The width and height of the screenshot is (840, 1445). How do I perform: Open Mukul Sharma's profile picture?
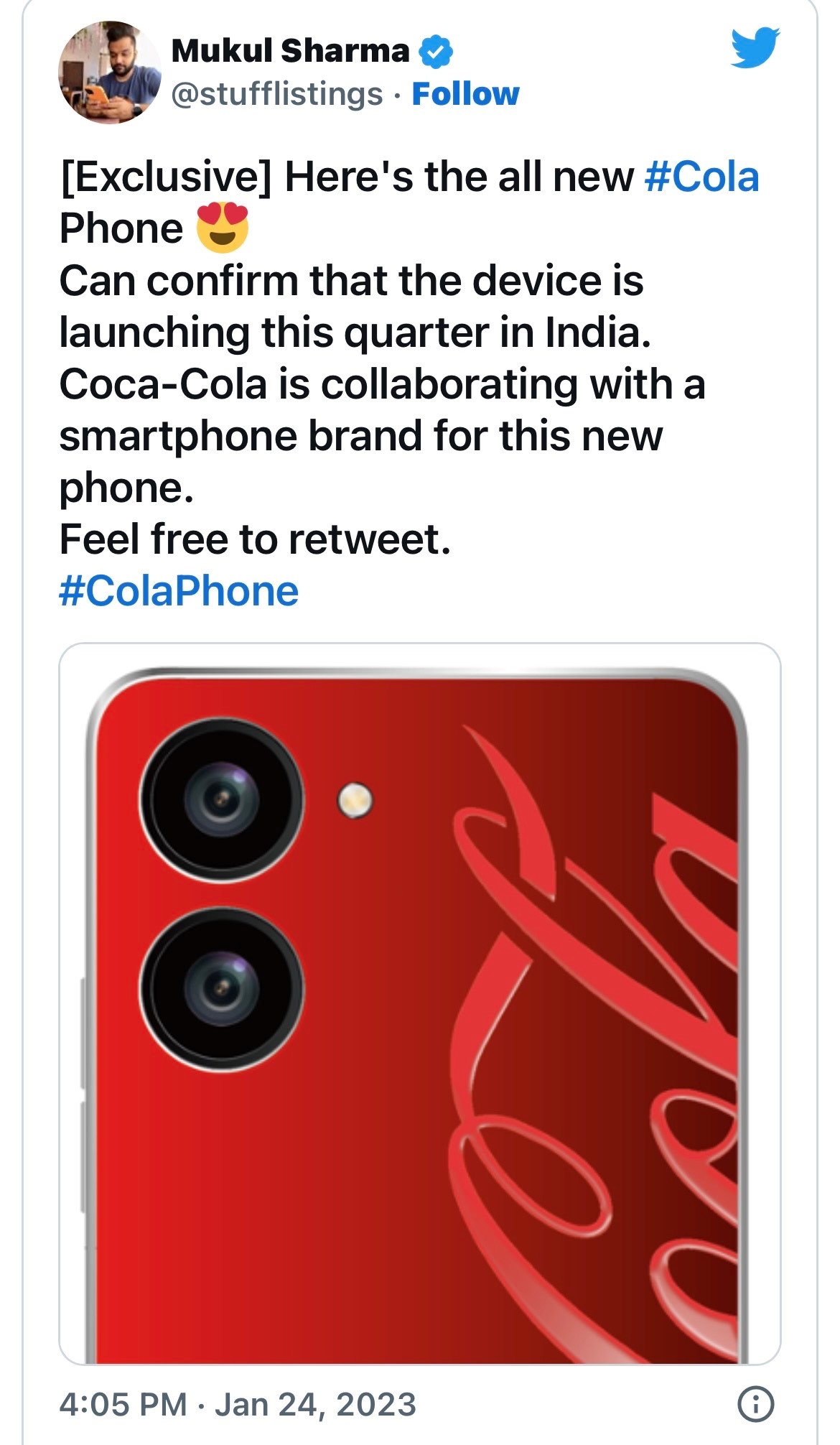coord(110,72)
